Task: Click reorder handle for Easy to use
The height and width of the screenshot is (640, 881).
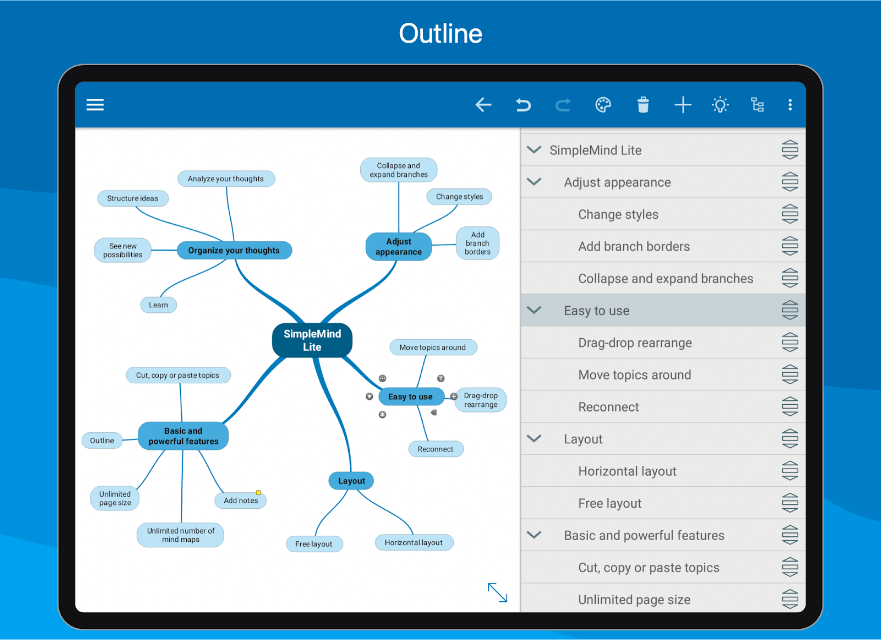Action: 790,310
